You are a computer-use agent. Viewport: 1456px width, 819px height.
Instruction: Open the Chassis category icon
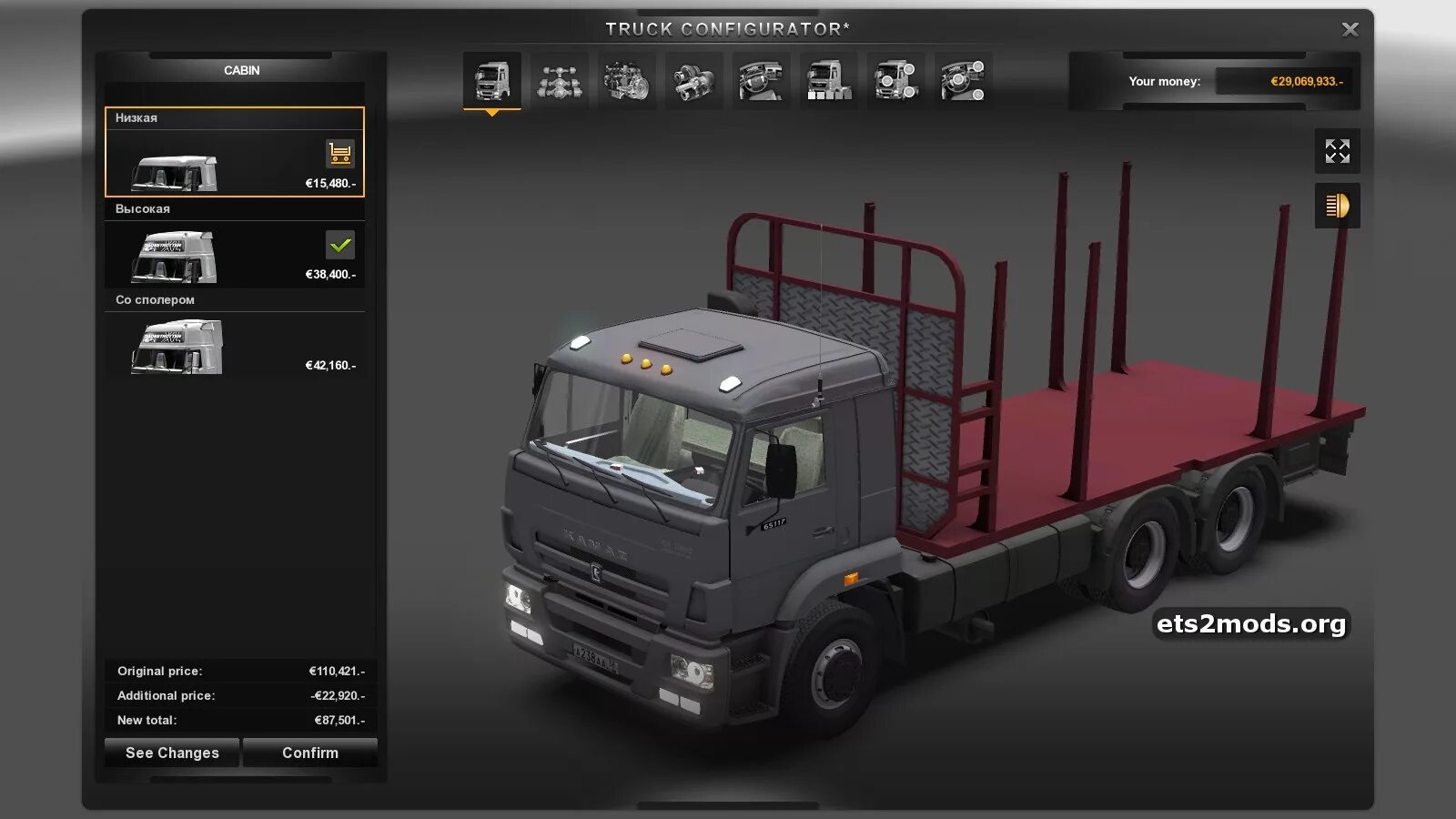tap(560, 80)
